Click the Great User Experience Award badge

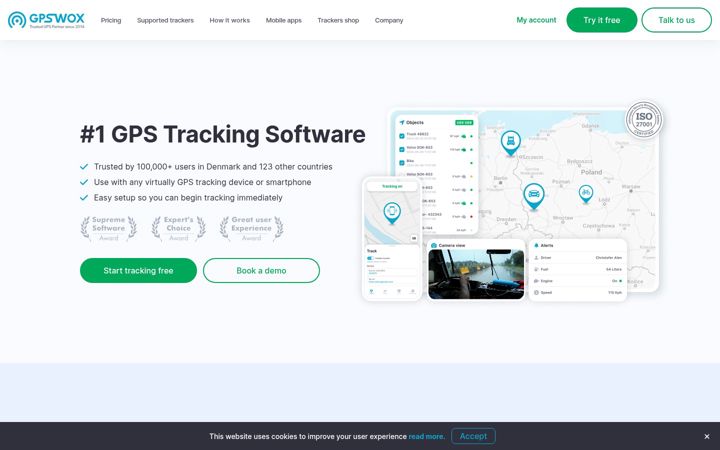click(251, 228)
